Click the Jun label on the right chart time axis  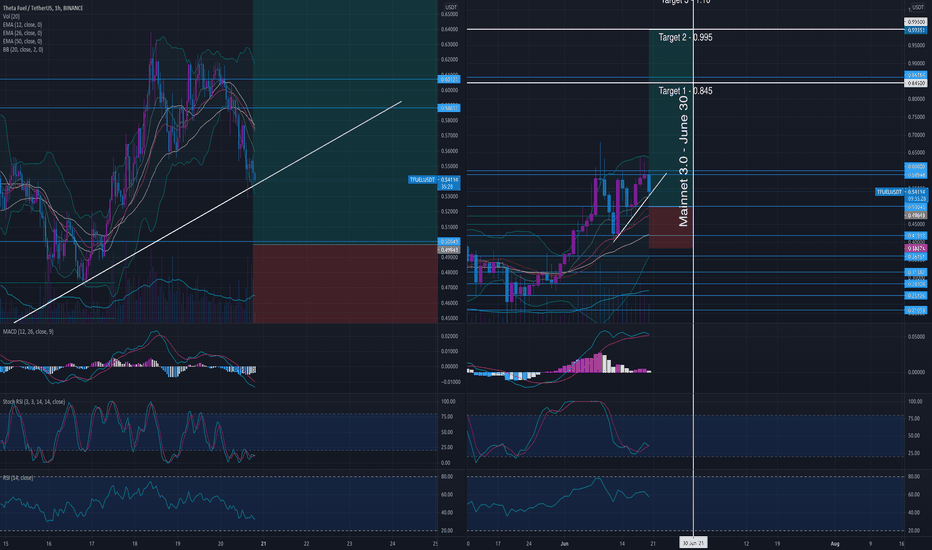coord(565,543)
